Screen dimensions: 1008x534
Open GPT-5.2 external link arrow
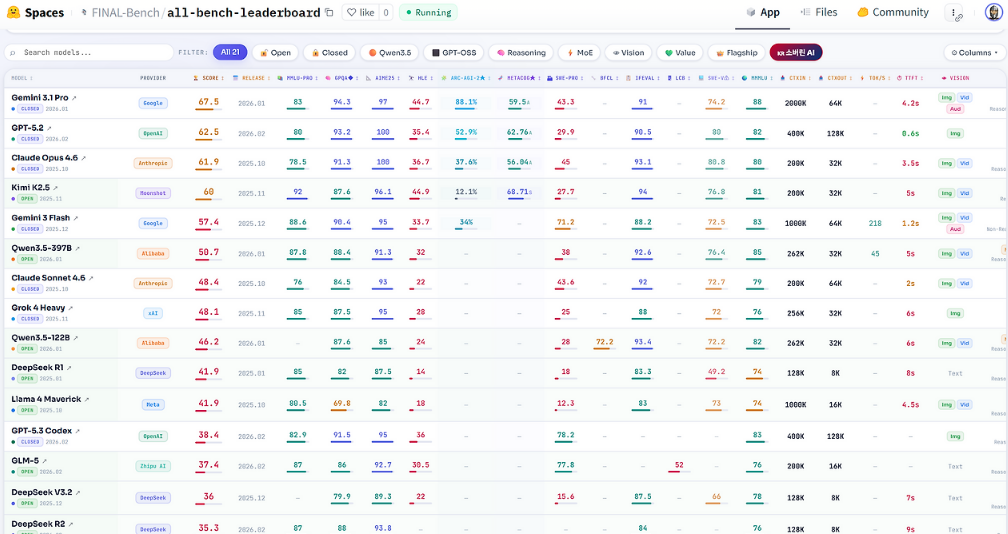49,128
